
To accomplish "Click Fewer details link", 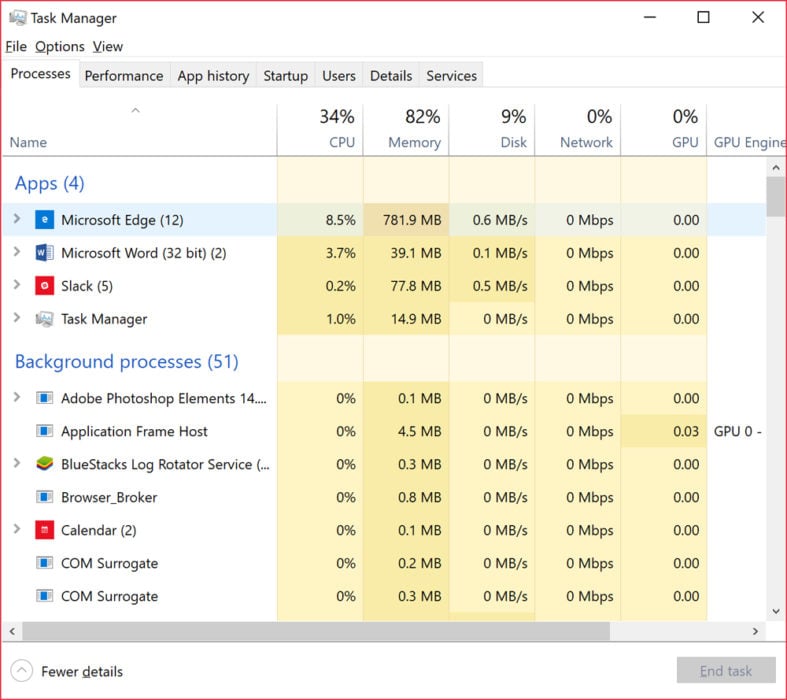I will [82, 671].
